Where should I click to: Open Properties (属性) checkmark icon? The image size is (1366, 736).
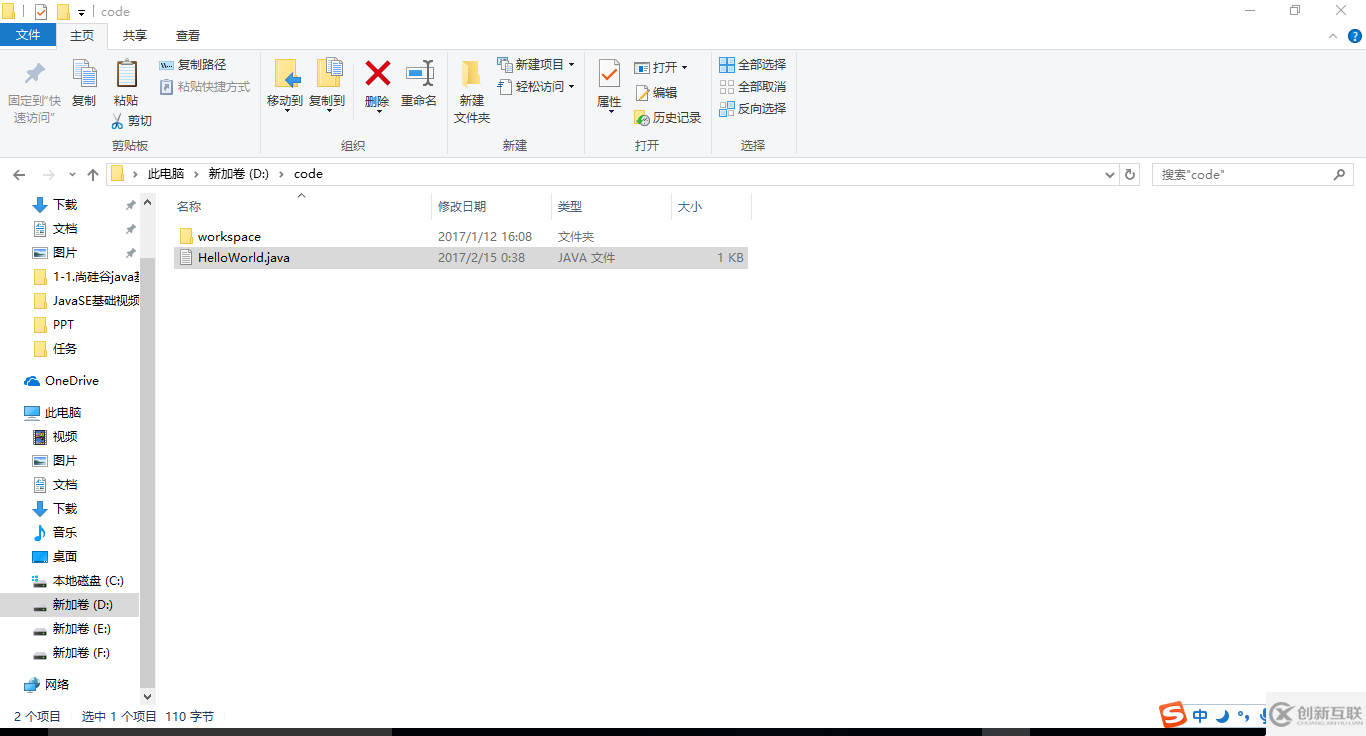click(x=609, y=74)
